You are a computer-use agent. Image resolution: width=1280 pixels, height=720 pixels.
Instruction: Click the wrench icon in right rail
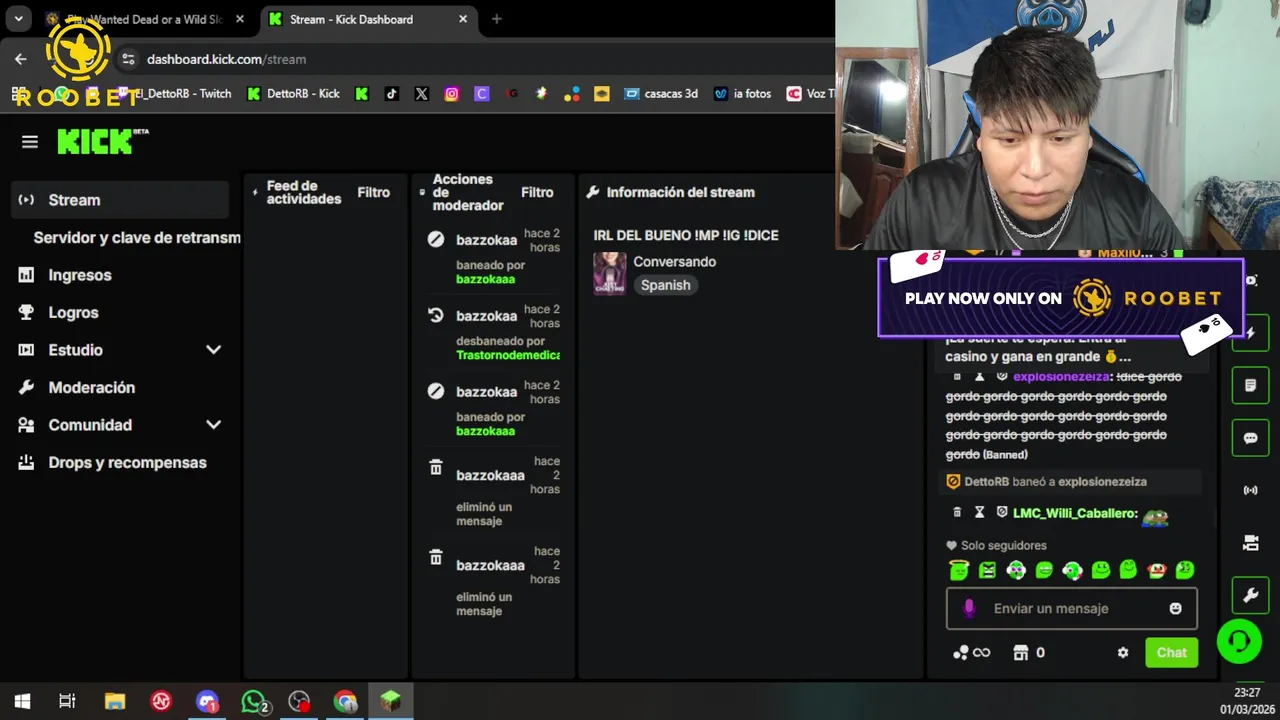click(x=1250, y=596)
